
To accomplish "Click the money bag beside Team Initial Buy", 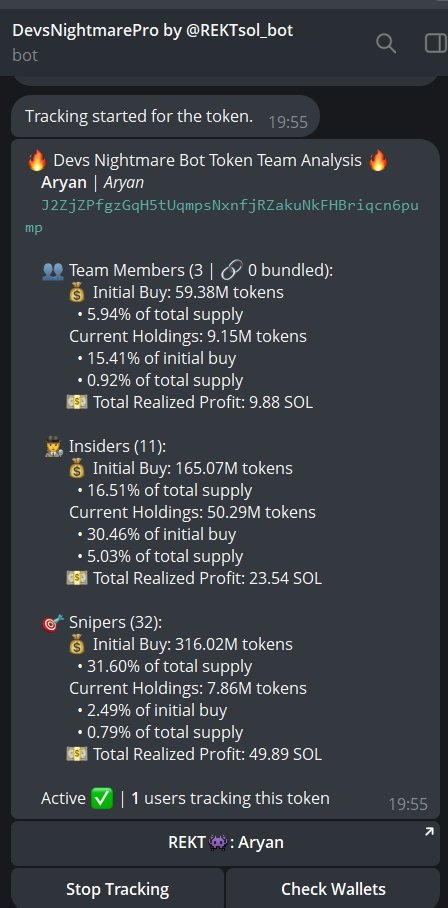I will [76, 292].
